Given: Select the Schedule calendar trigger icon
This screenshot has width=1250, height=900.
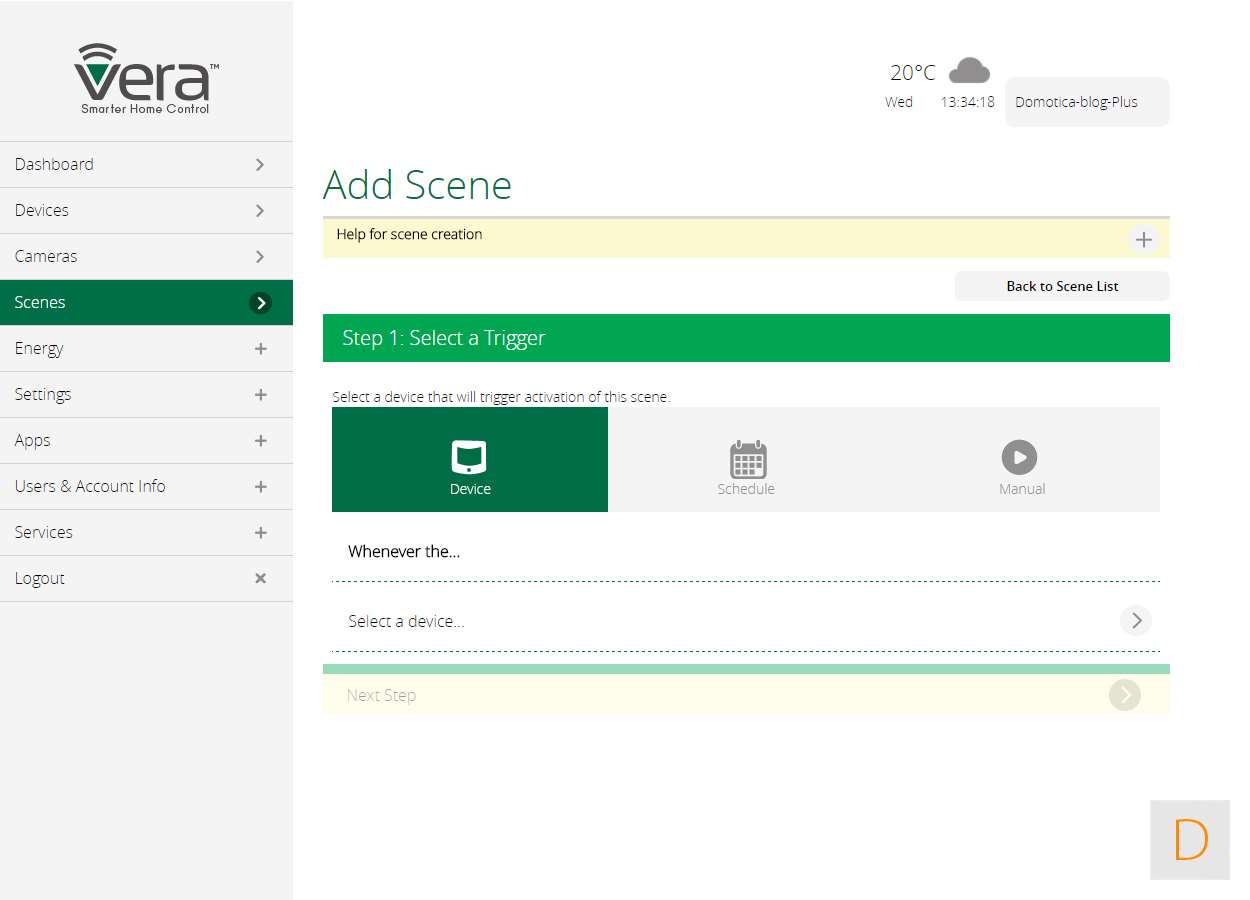Looking at the screenshot, I should pos(747,459).
